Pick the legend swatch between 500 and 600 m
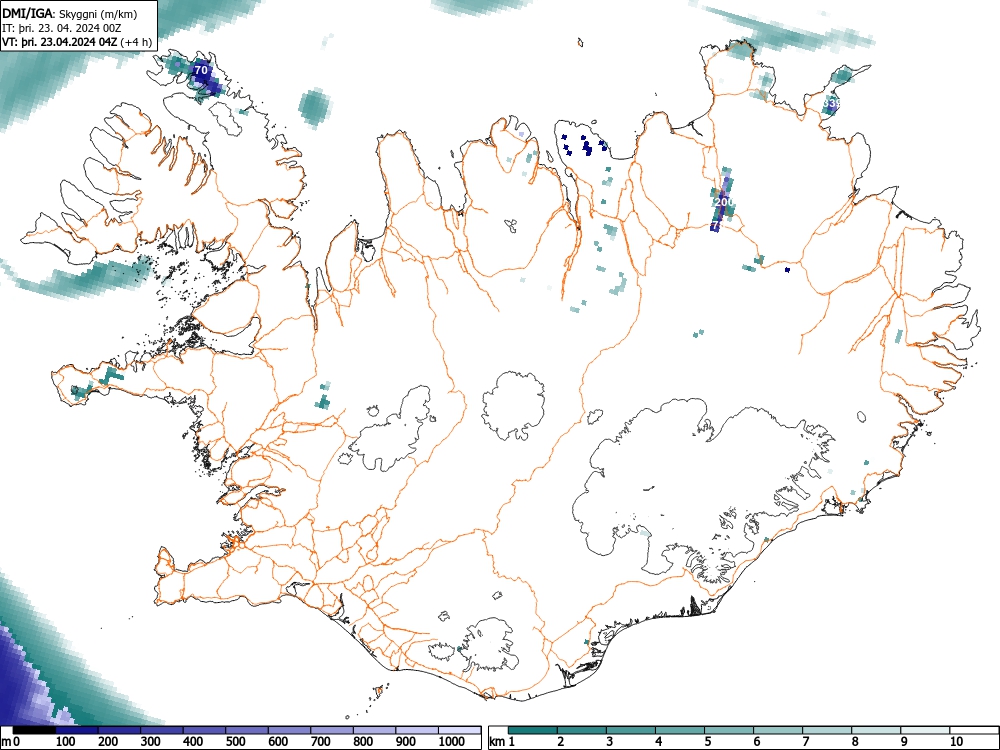This screenshot has height=750, width=1000. (x=247, y=730)
